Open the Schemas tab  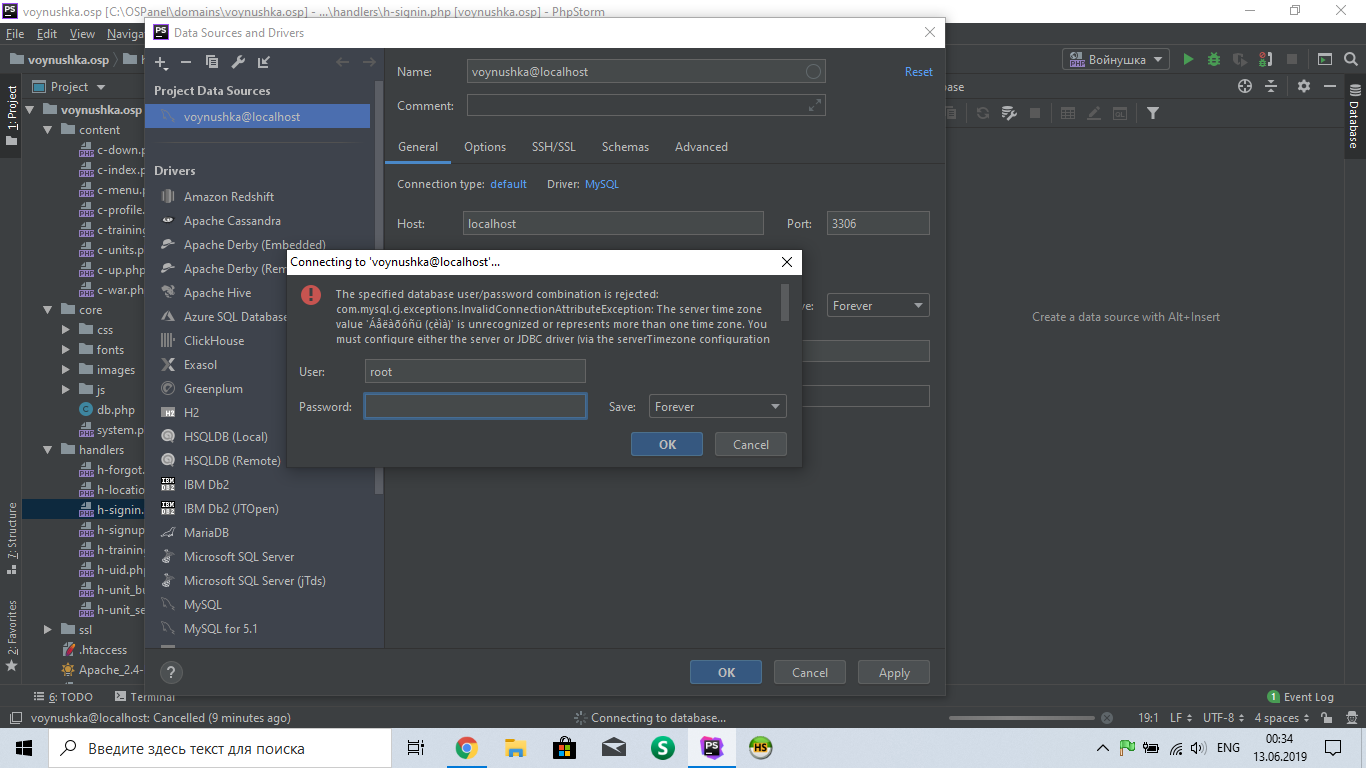[625, 147]
